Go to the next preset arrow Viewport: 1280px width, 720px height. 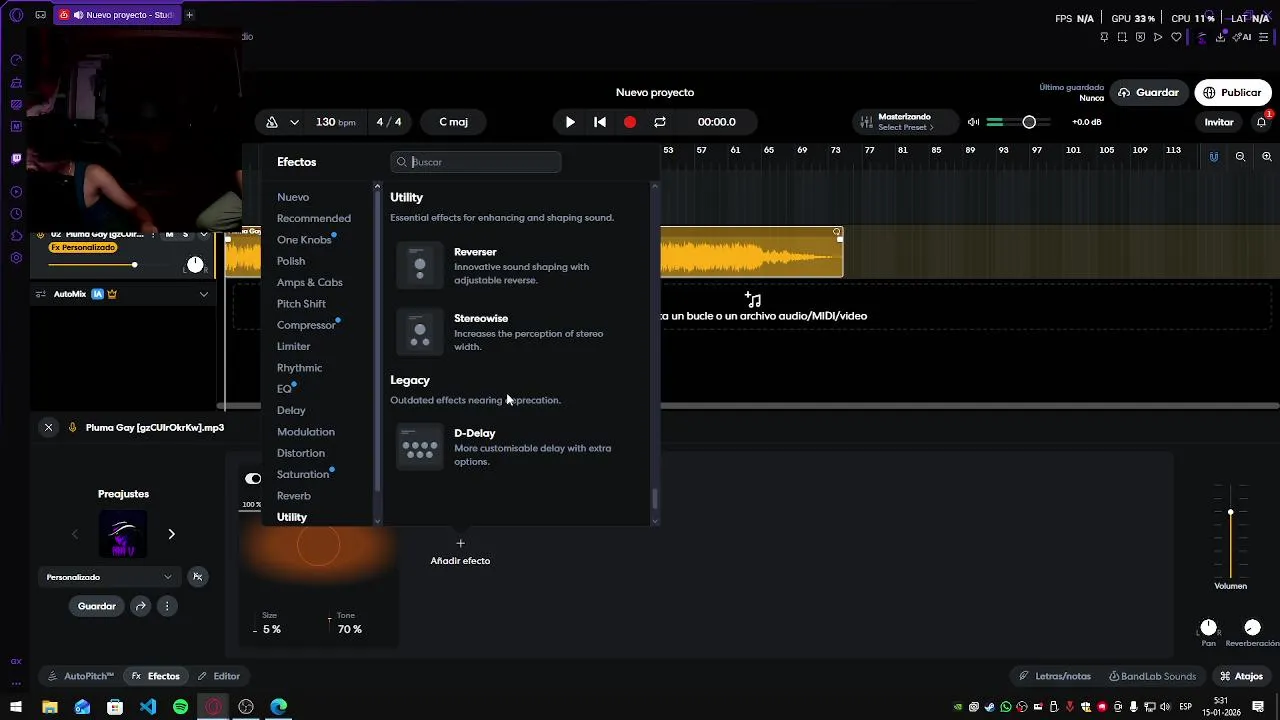coord(171,534)
